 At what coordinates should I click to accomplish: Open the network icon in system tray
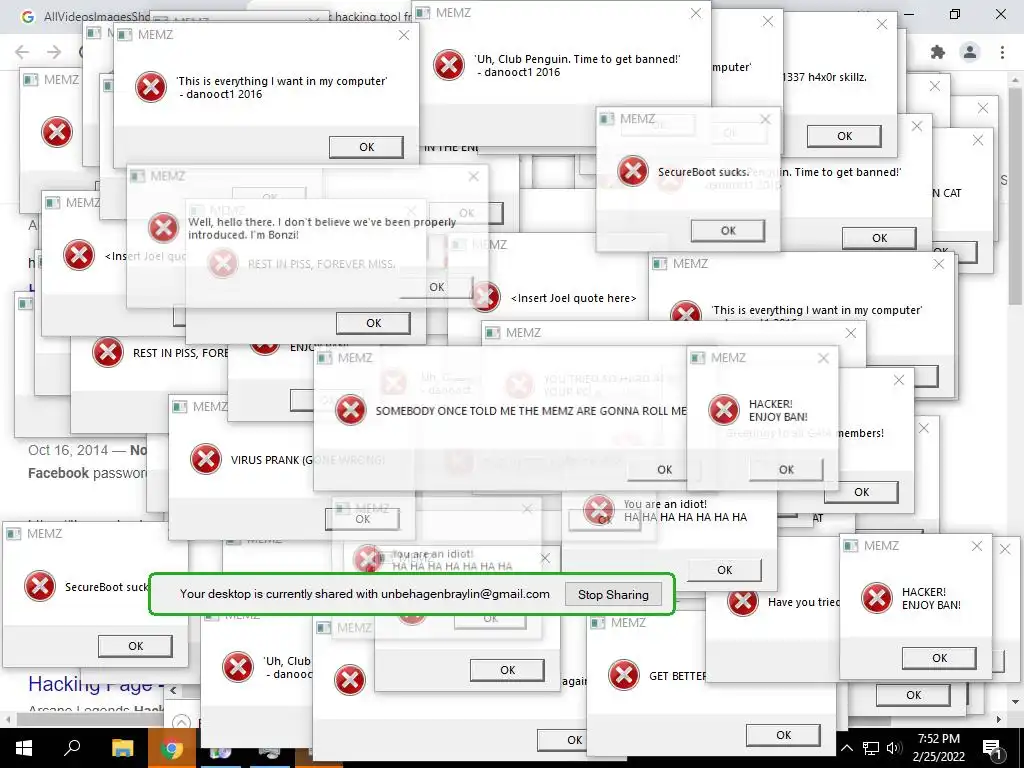(871, 748)
